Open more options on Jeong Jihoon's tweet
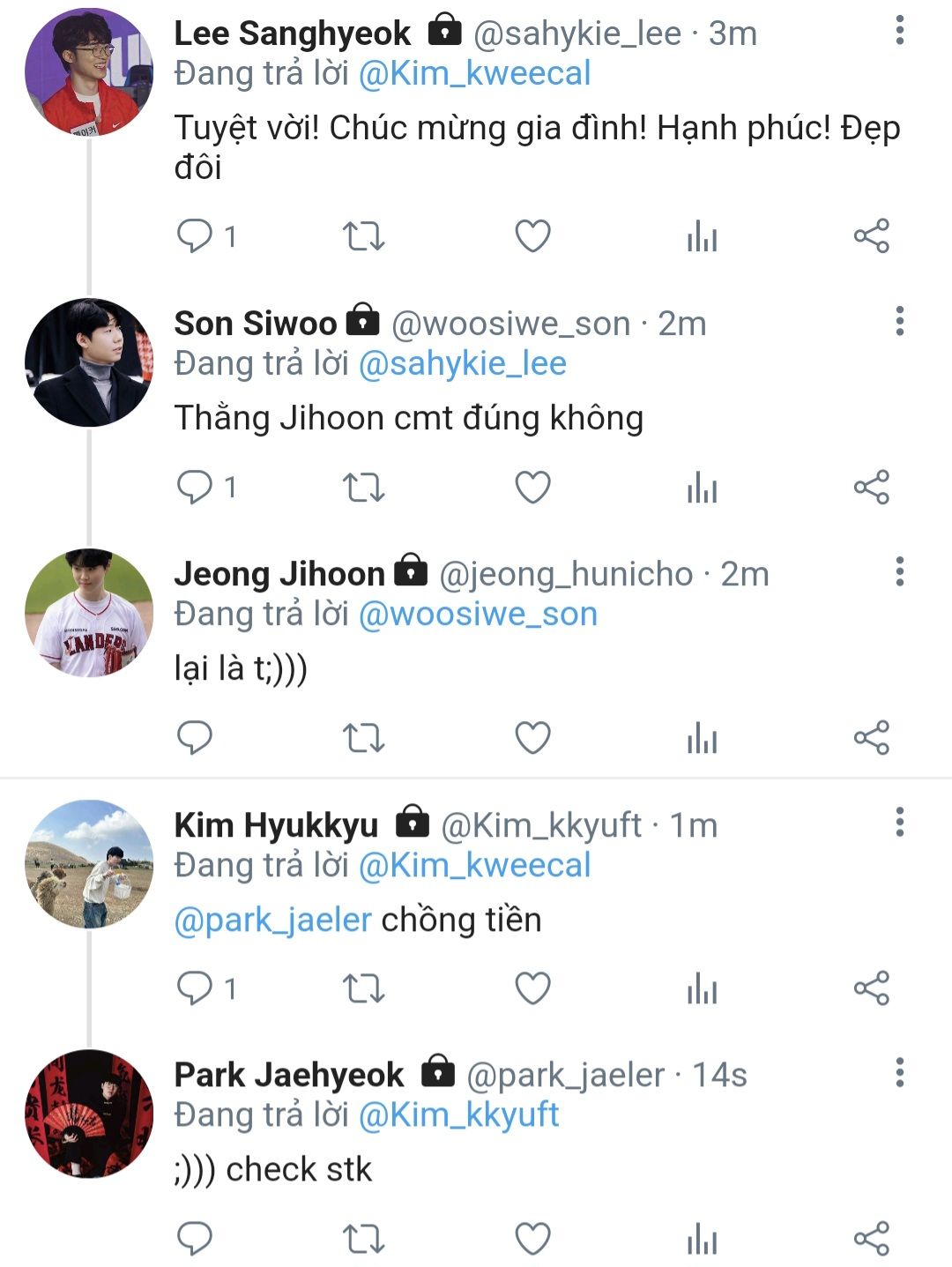The height and width of the screenshot is (1267, 952). click(x=899, y=571)
